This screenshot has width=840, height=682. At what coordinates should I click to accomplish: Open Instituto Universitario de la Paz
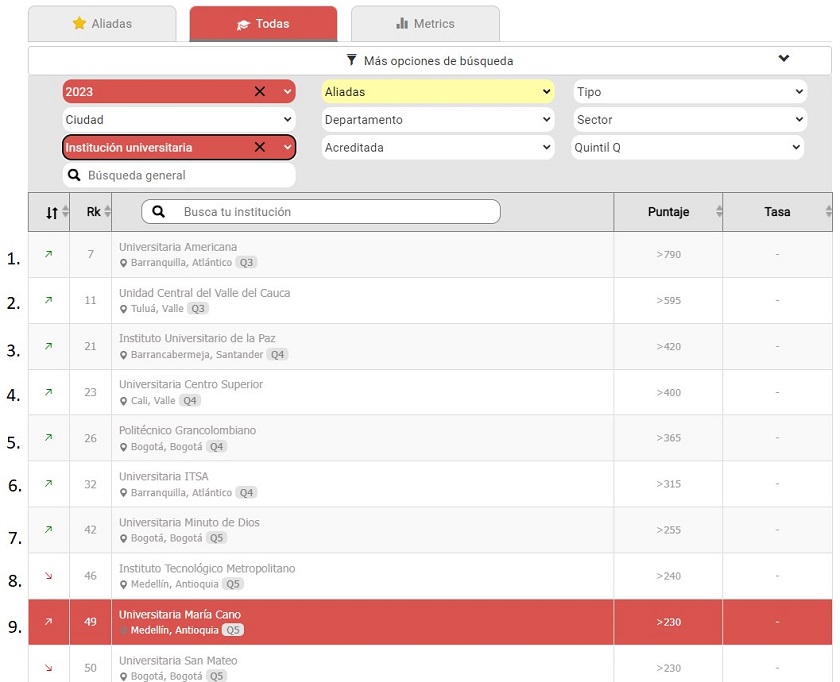click(197, 339)
